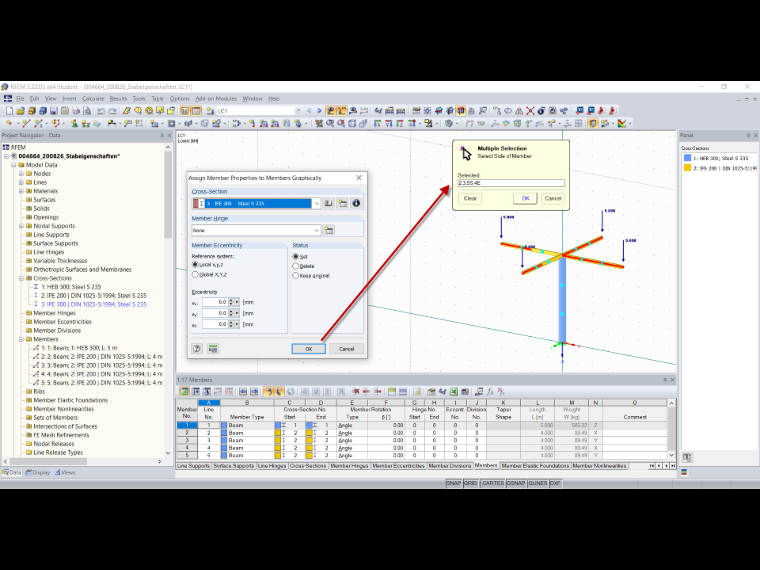
Task: Open the LC1 load case dropdown
Action: pyautogui.click(x=298, y=111)
